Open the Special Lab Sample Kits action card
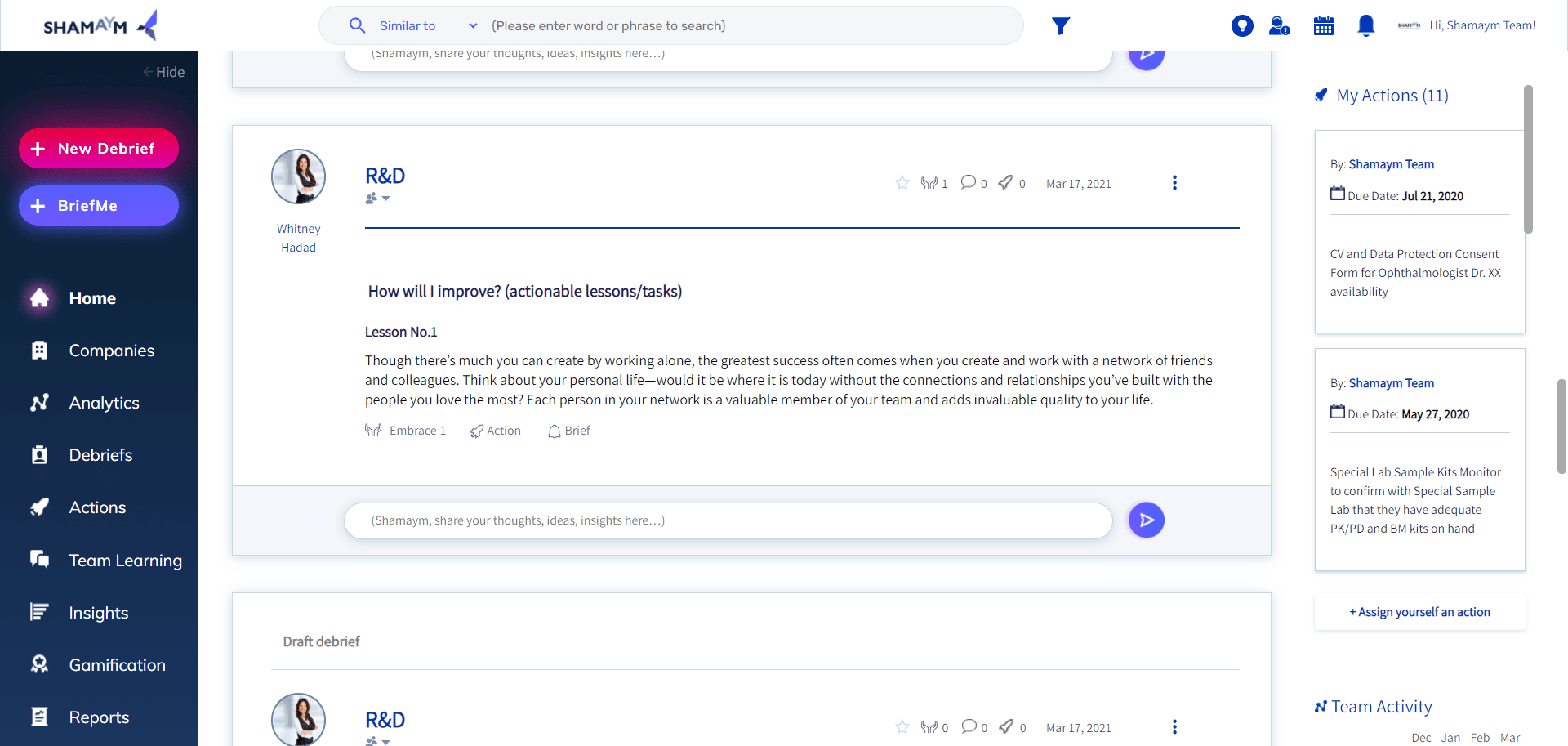Screen dimensions: 1568x746 coord(1419,460)
